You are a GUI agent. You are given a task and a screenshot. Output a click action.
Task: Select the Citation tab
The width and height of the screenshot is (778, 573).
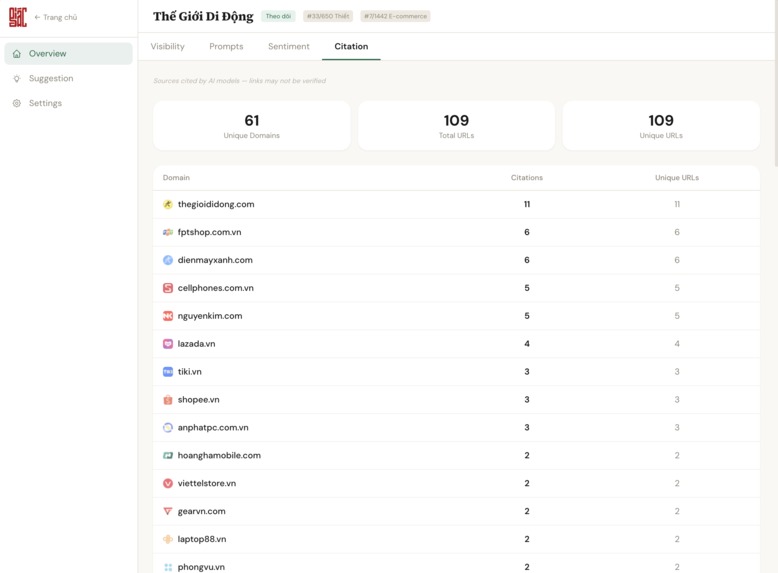pos(351,46)
